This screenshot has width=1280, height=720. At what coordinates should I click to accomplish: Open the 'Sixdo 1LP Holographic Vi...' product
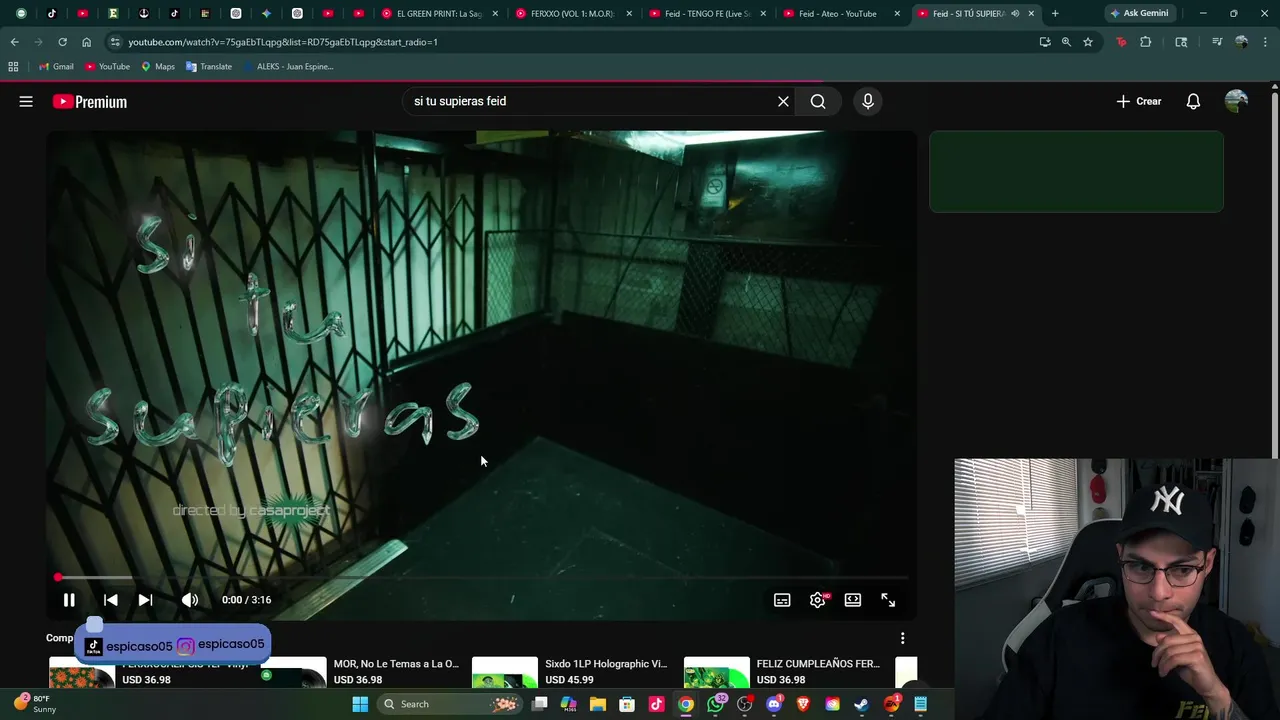[x=606, y=664]
